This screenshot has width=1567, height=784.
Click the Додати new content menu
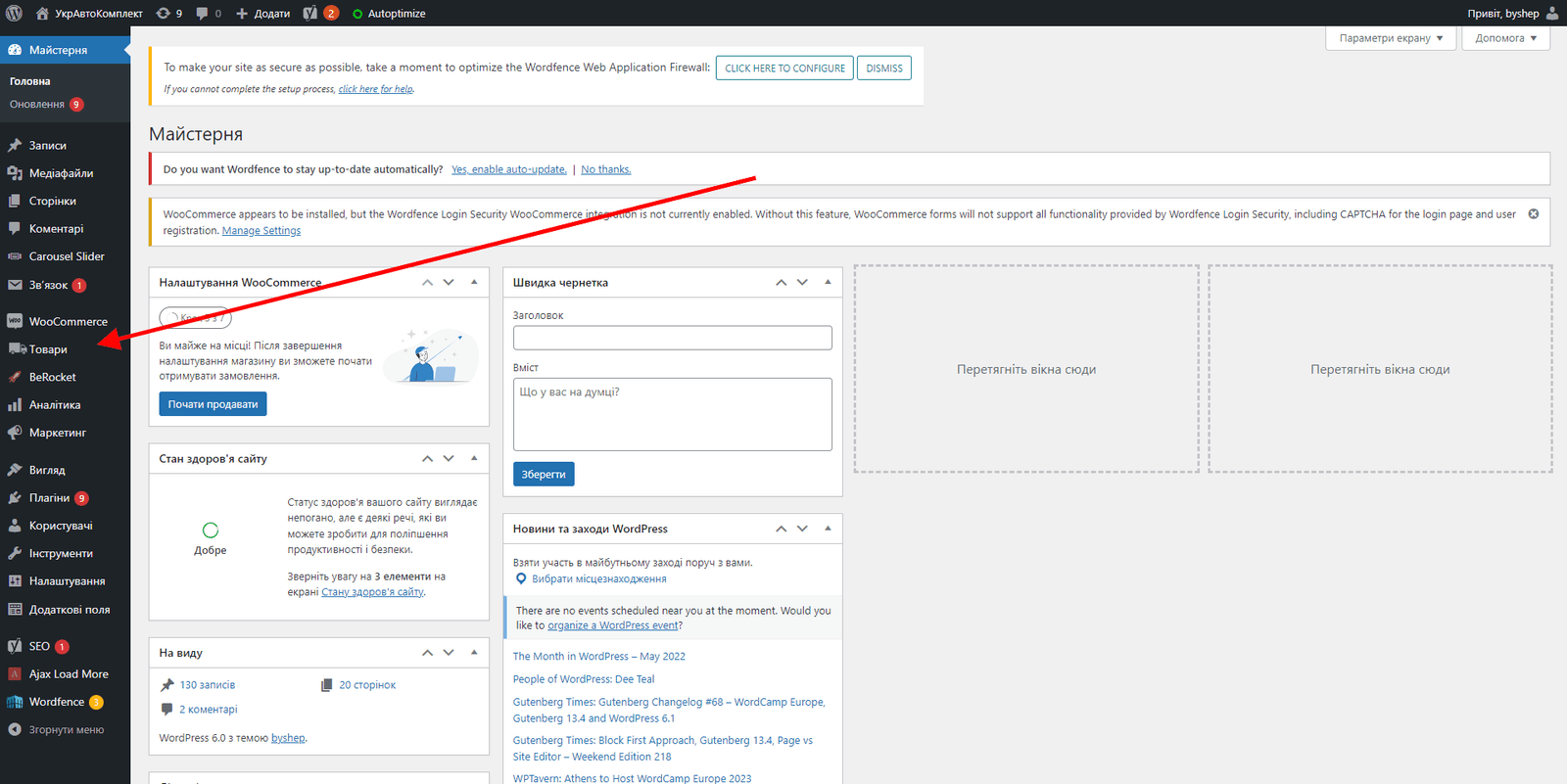click(263, 13)
